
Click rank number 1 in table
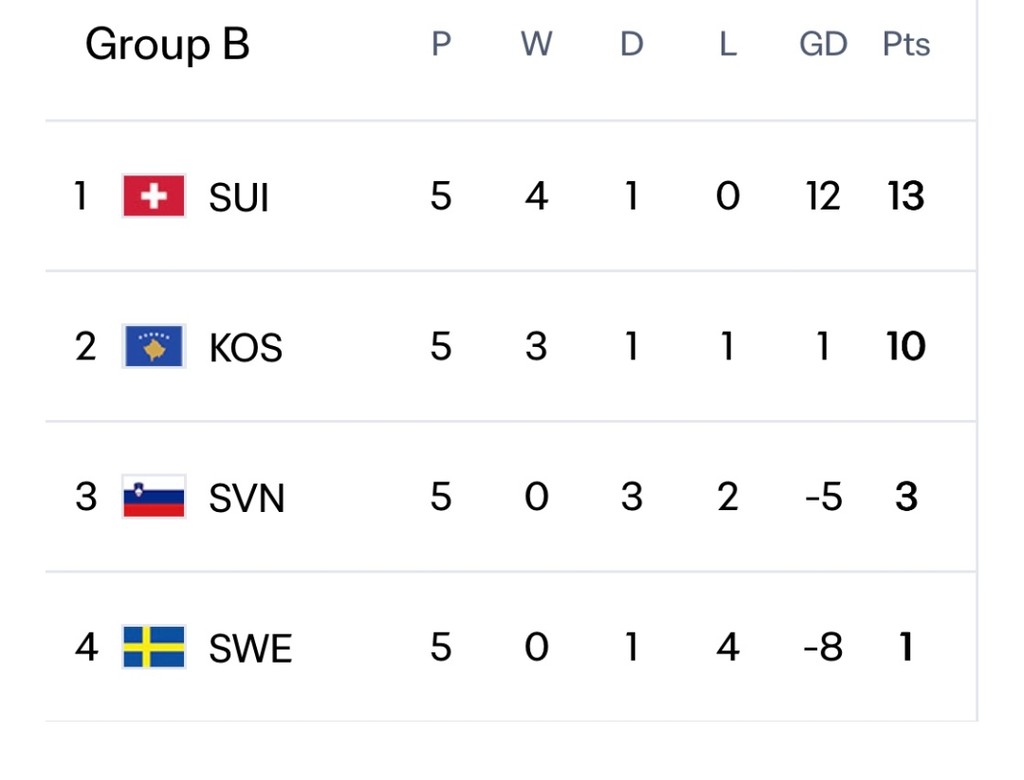tap(81, 197)
